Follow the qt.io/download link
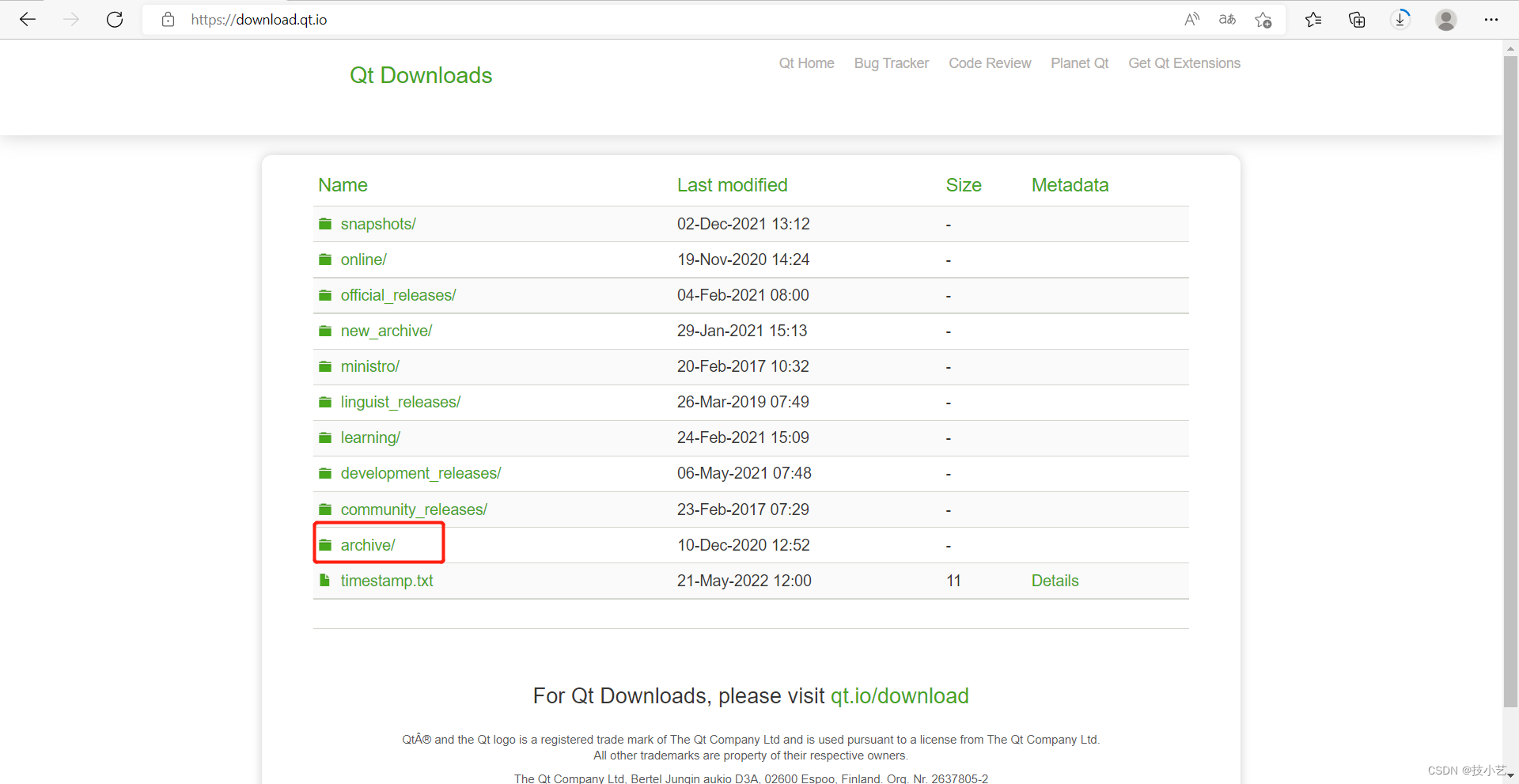Screen dimensions: 1519x784 [x=900, y=696]
